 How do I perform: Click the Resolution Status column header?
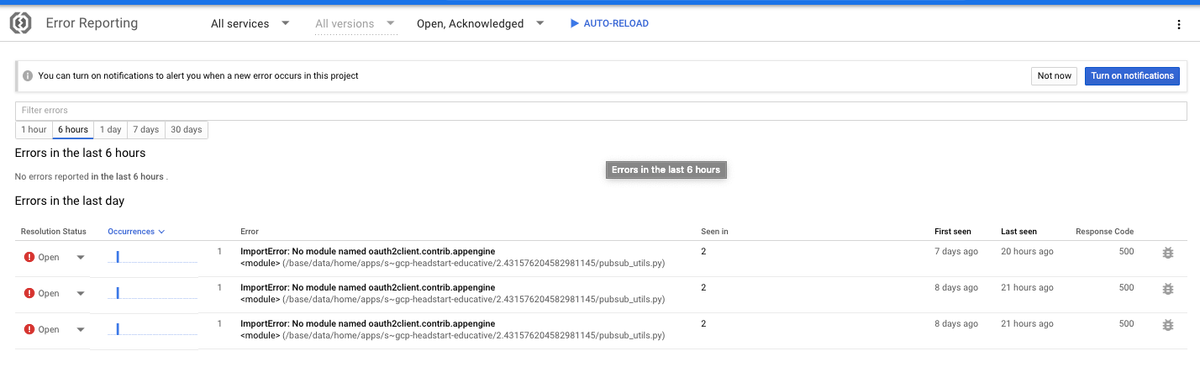[x=54, y=232]
